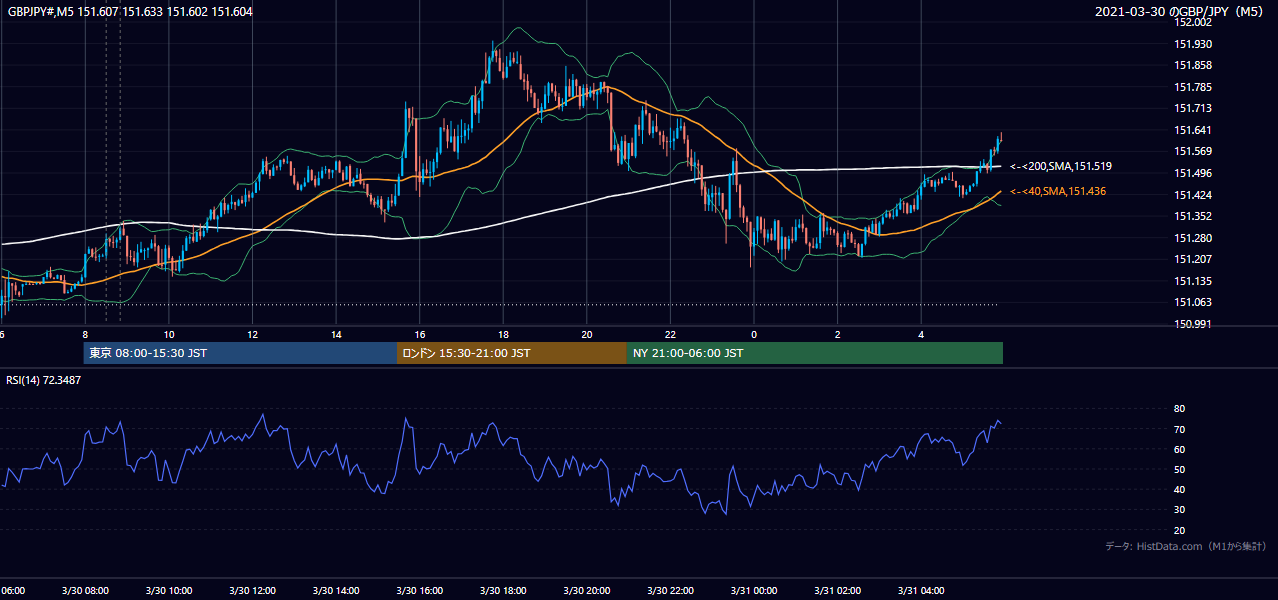The width and height of the screenshot is (1278, 600).
Task: Click the 3/31 00:00 time axis label
Action: [753, 591]
